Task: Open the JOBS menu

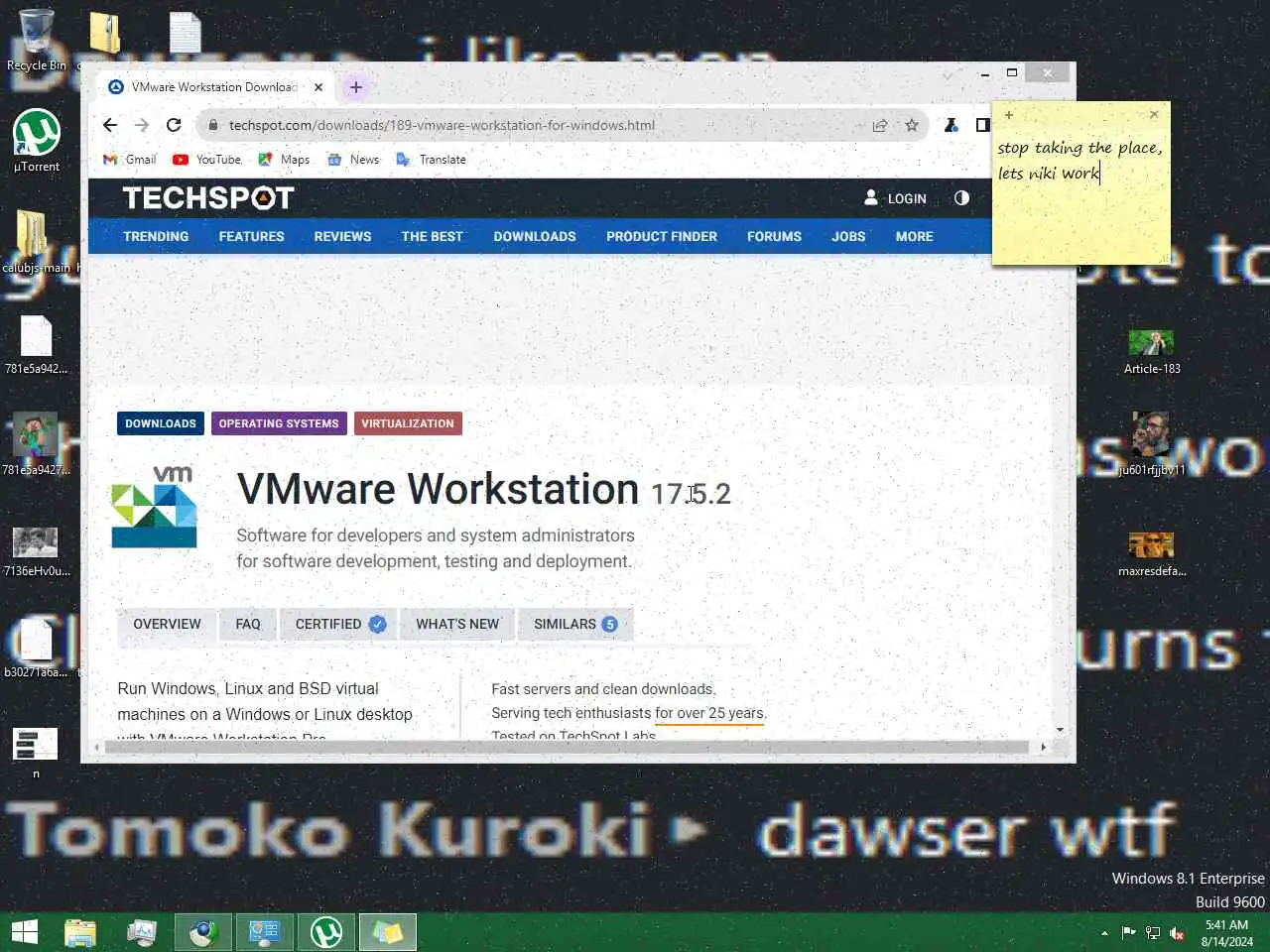Action: tap(848, 237)
